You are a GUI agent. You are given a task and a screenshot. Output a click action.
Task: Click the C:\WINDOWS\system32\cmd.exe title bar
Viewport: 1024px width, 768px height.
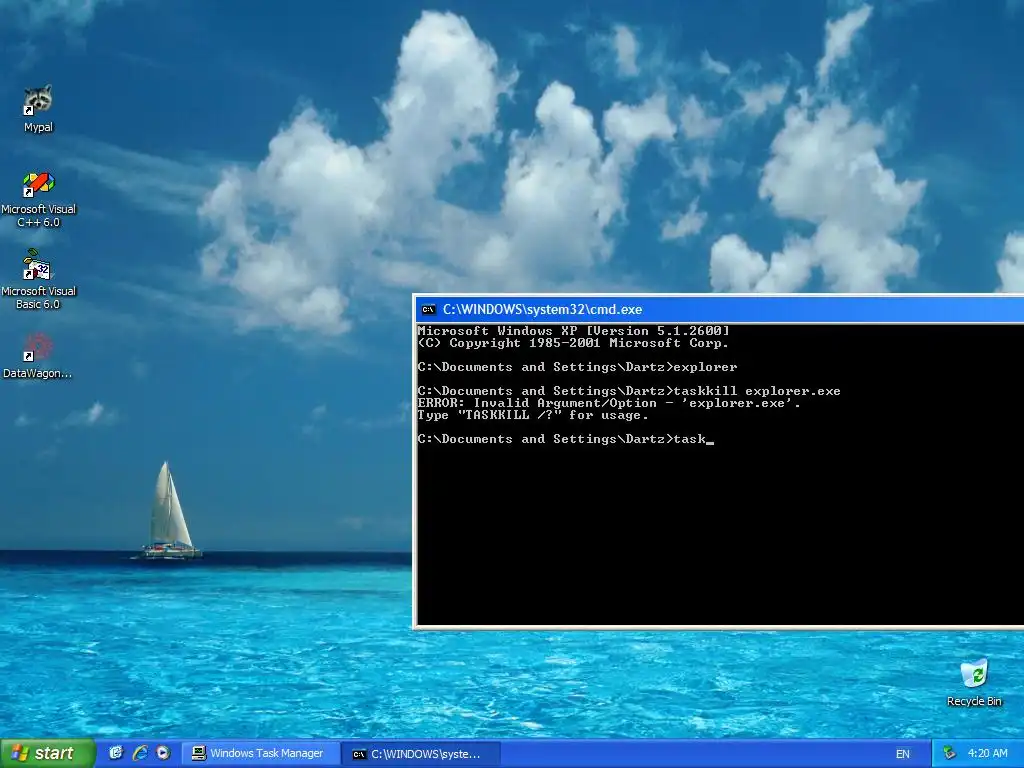tap(718, 310)
